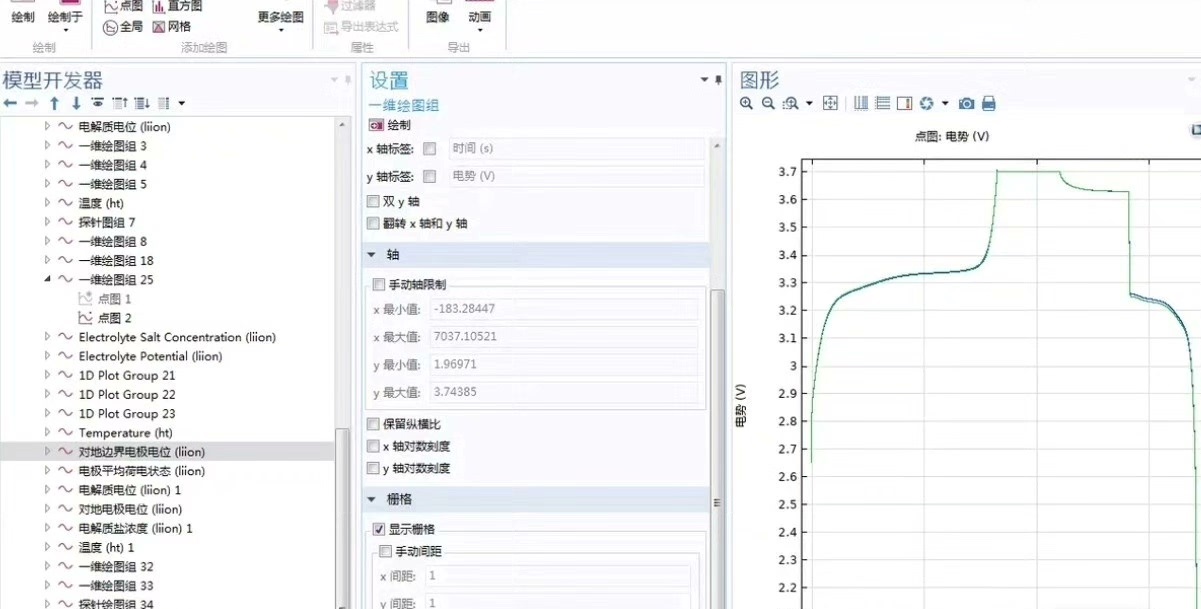Open the 图像 export menu
The height and width of the screenshot is (609, 1201).
(x=436, y=16)
